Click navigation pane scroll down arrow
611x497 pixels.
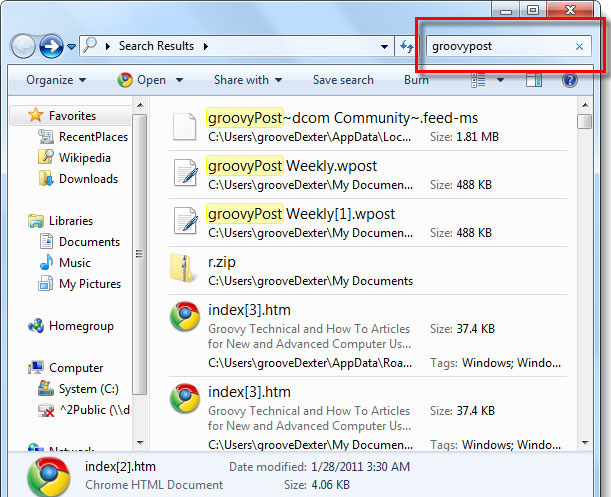pos(140,442)
